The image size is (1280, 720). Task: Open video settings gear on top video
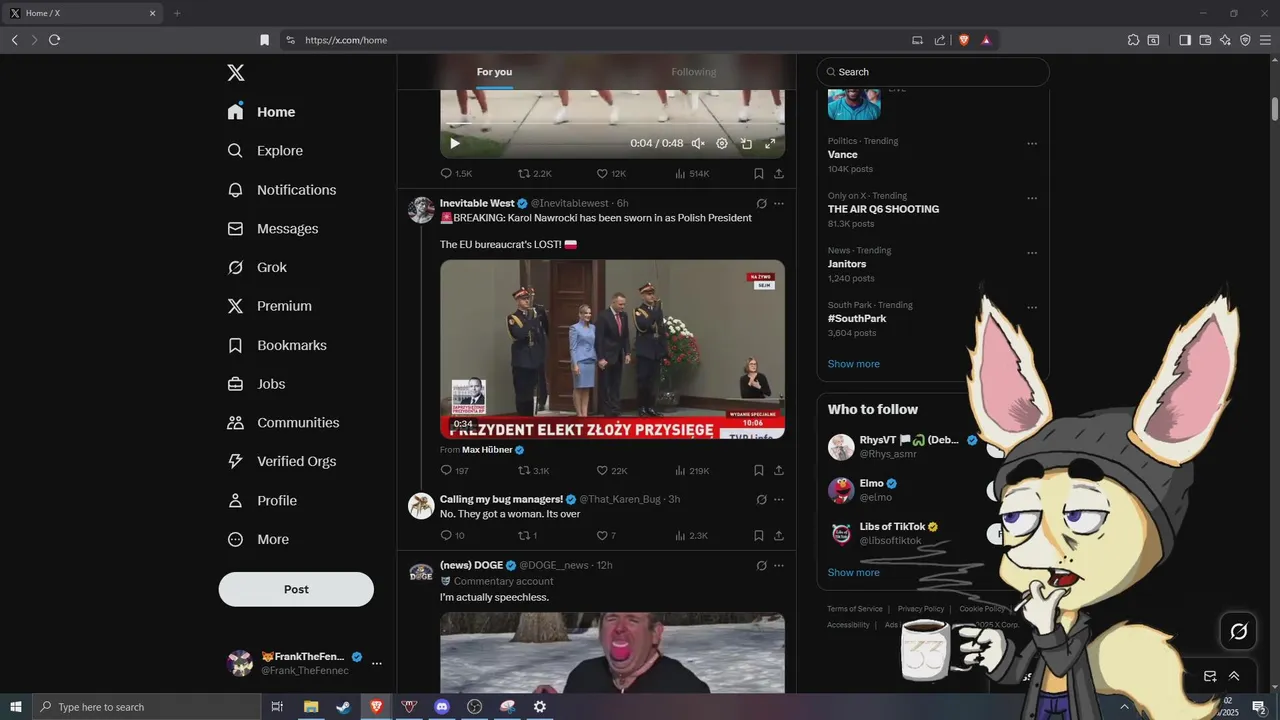click(x=722, y=143)
